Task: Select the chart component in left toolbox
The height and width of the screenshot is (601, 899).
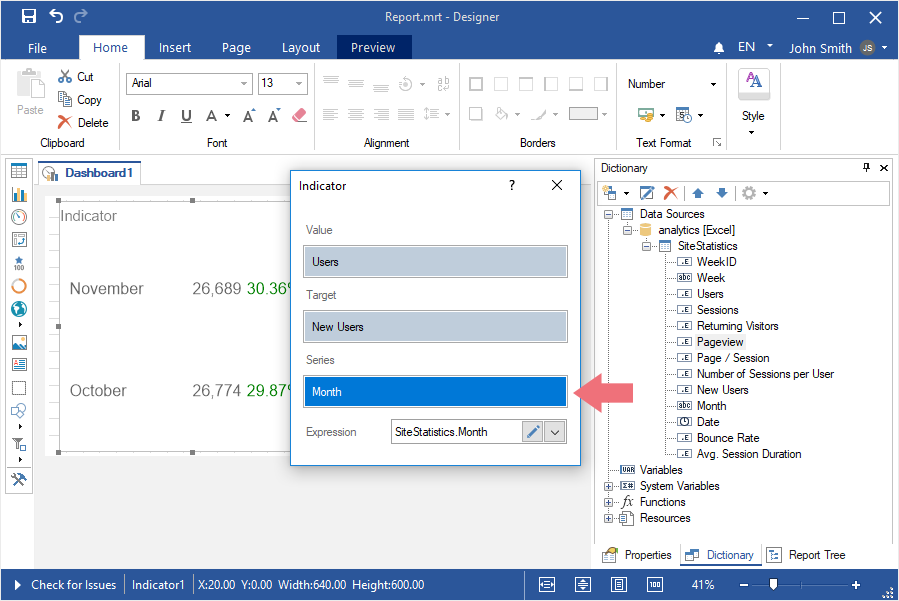Action: 19,194
